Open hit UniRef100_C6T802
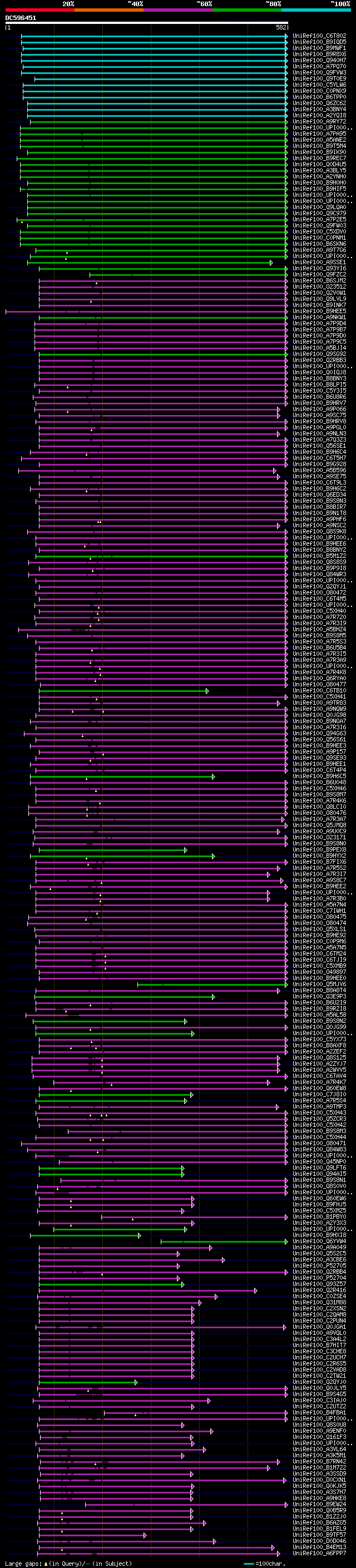This screenshot has height=1568, width=356. click(x=319, y=36)
